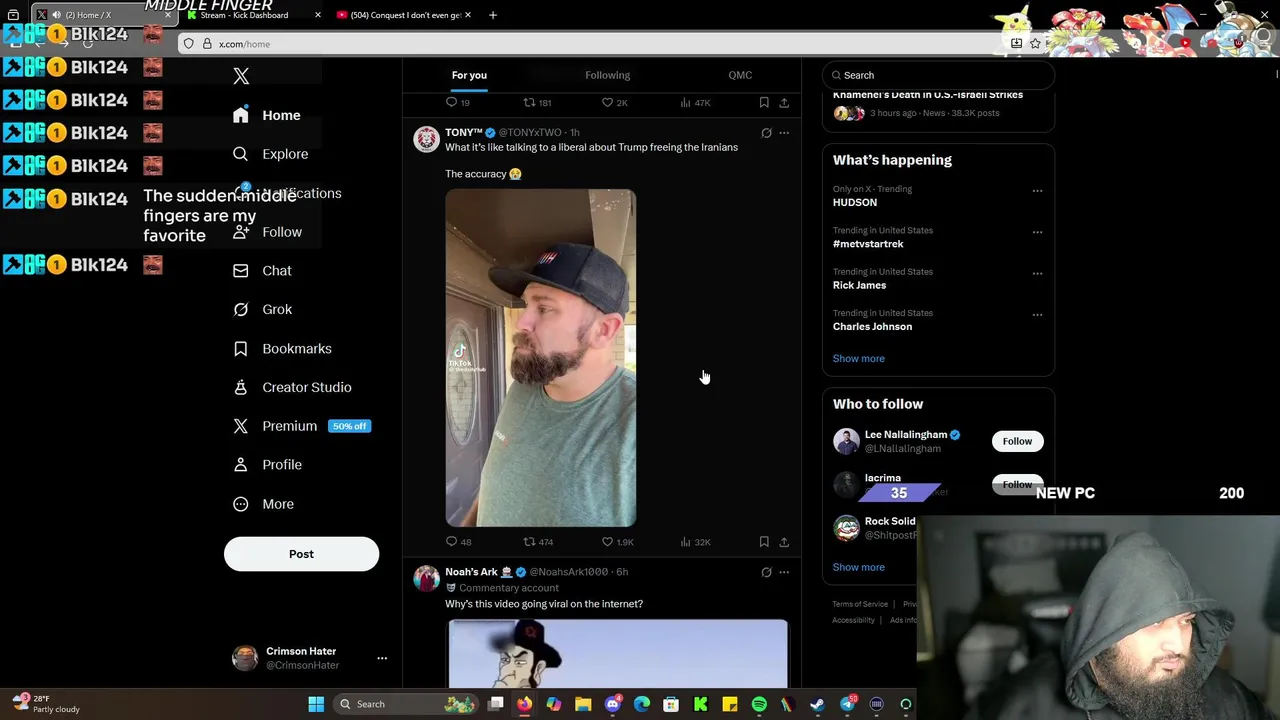1280x720 pixels.
Task: Reply to TONY's post with 48 replies
Action: click(458, 542)
